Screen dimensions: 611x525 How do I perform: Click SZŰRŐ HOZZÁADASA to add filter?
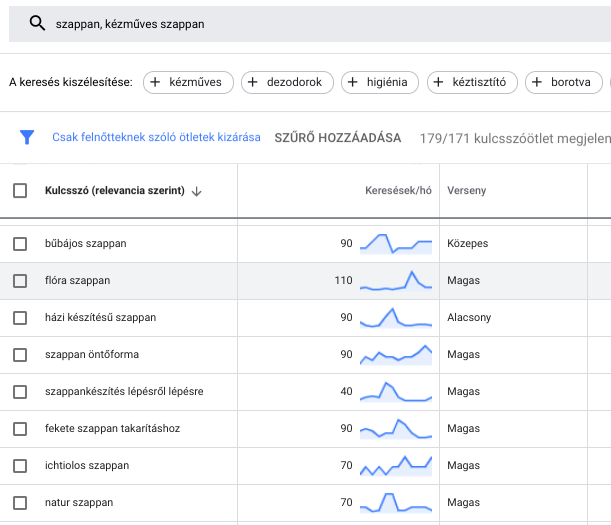(337, 138)
